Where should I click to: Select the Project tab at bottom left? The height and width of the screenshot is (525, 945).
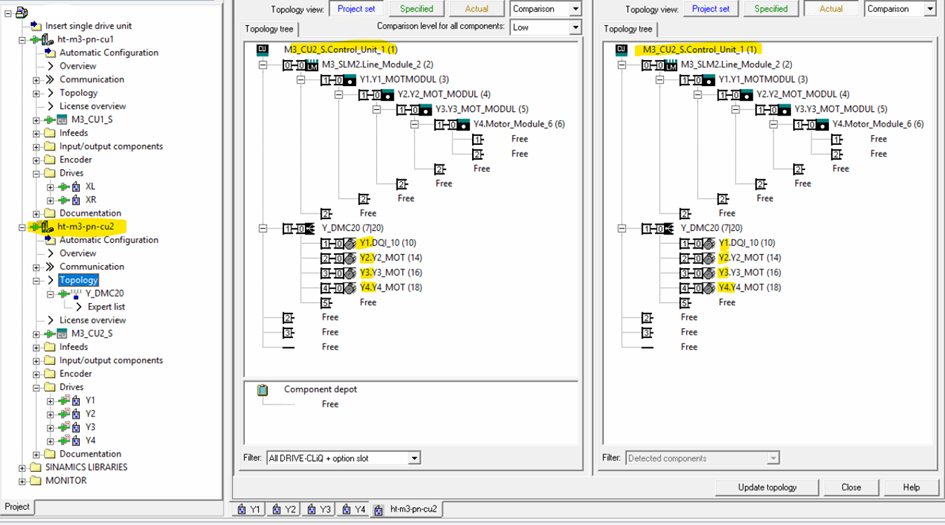(17, 507)
